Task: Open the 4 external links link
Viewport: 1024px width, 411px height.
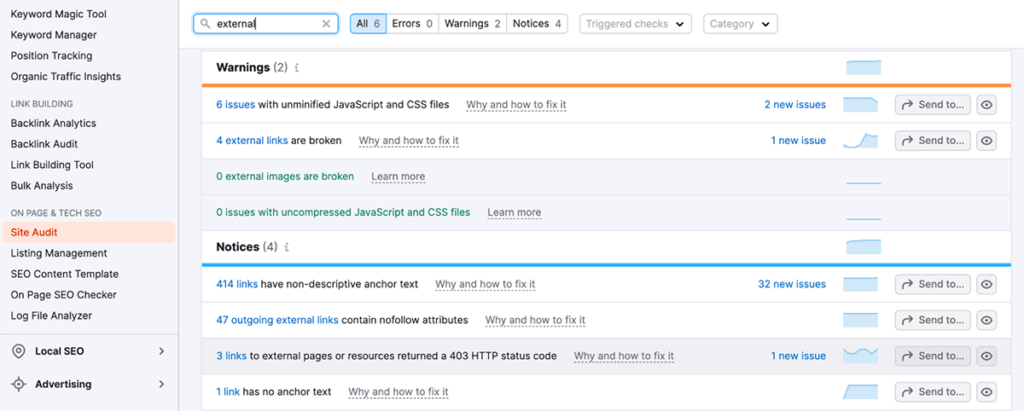Action: click(252, 140)
